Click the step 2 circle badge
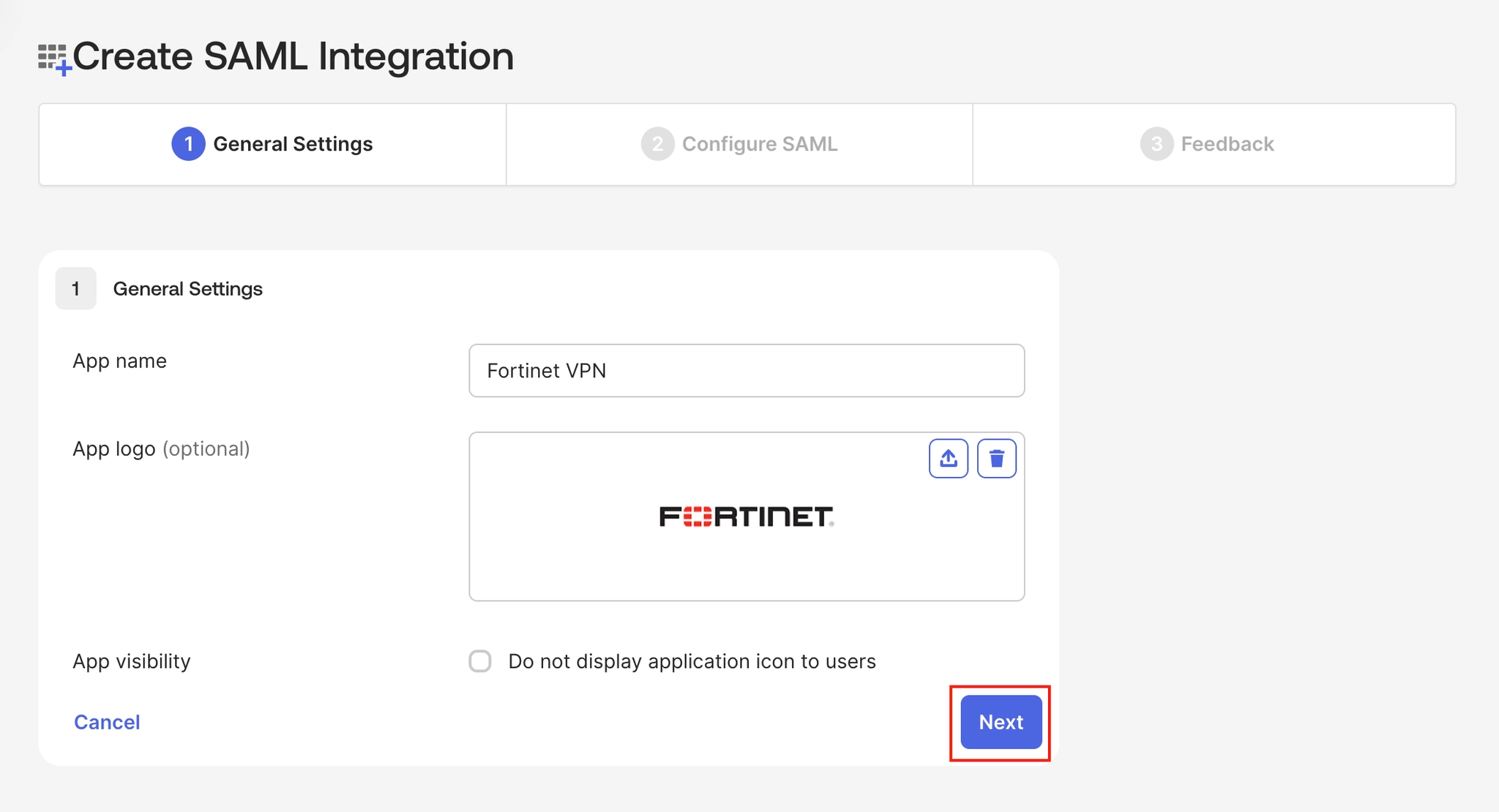The image size is (1499, 812). [657, 144]
